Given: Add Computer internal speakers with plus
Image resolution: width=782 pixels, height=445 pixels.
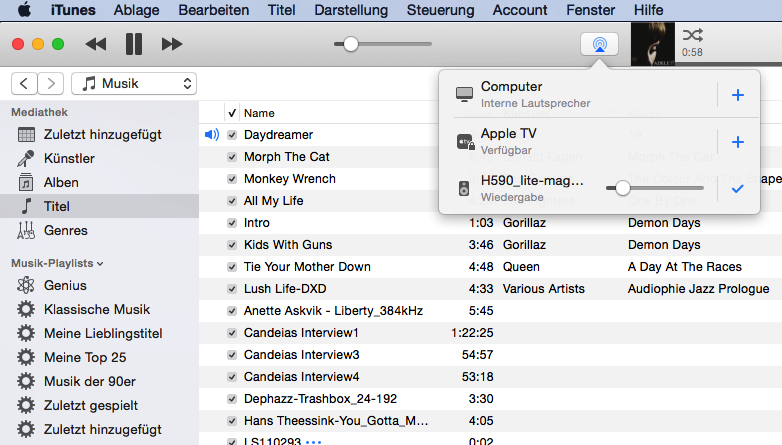Looking at the screenshot, I should coord(738,95).
